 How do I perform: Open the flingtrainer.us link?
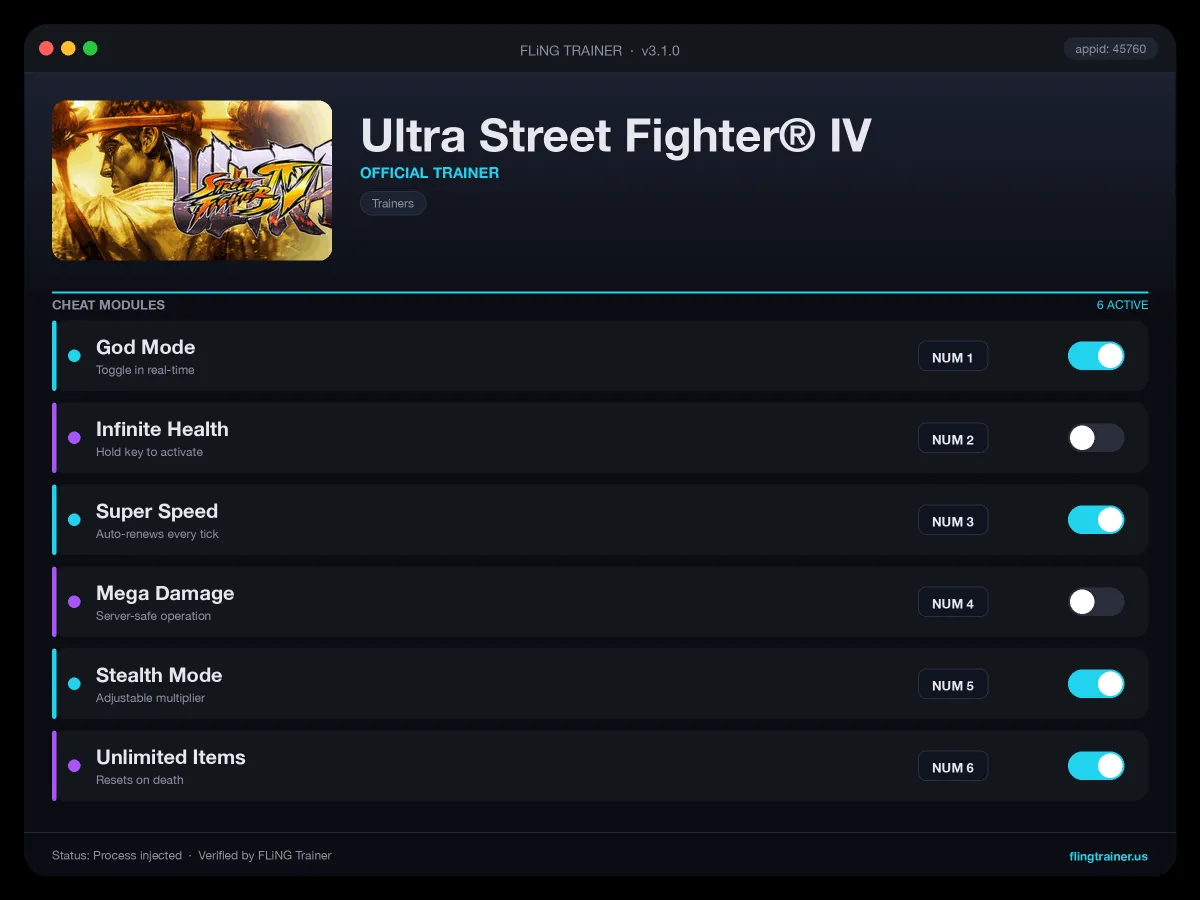[x=1108, y=856]
